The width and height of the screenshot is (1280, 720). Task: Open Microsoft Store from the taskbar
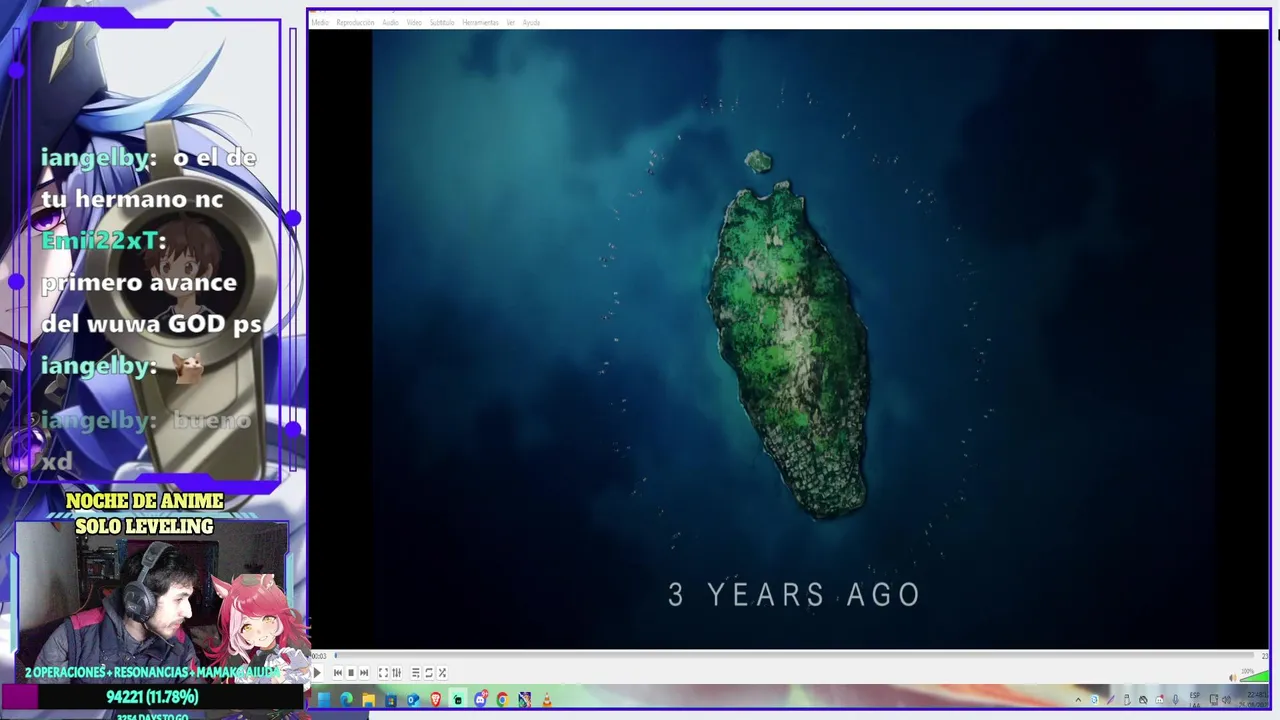pyautogui.click(x=391, y=699)
